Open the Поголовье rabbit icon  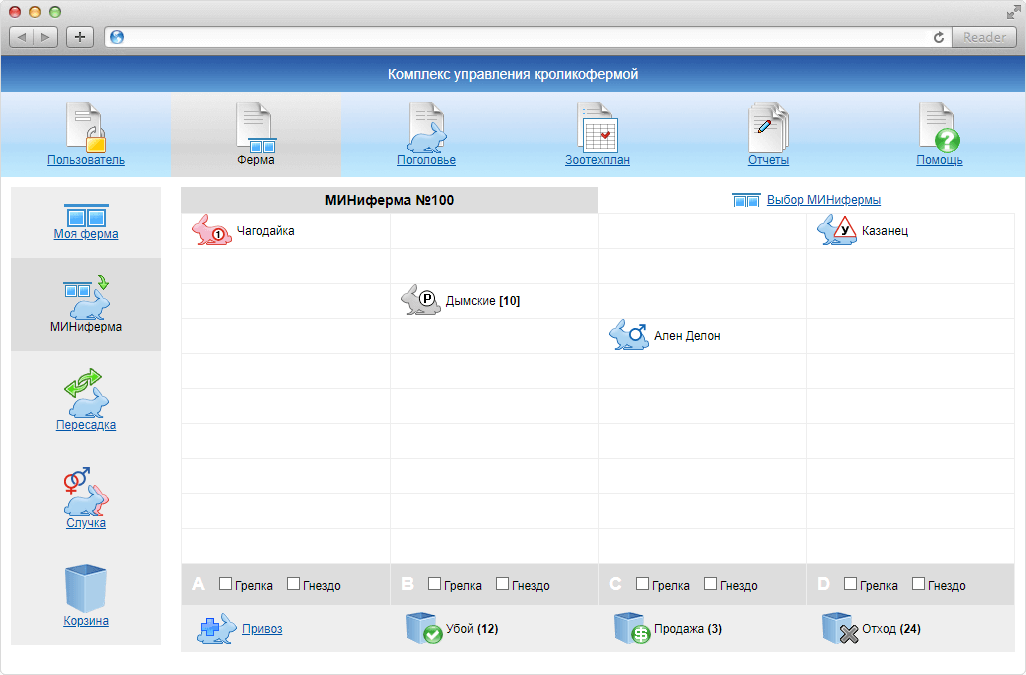pos(427,127)
